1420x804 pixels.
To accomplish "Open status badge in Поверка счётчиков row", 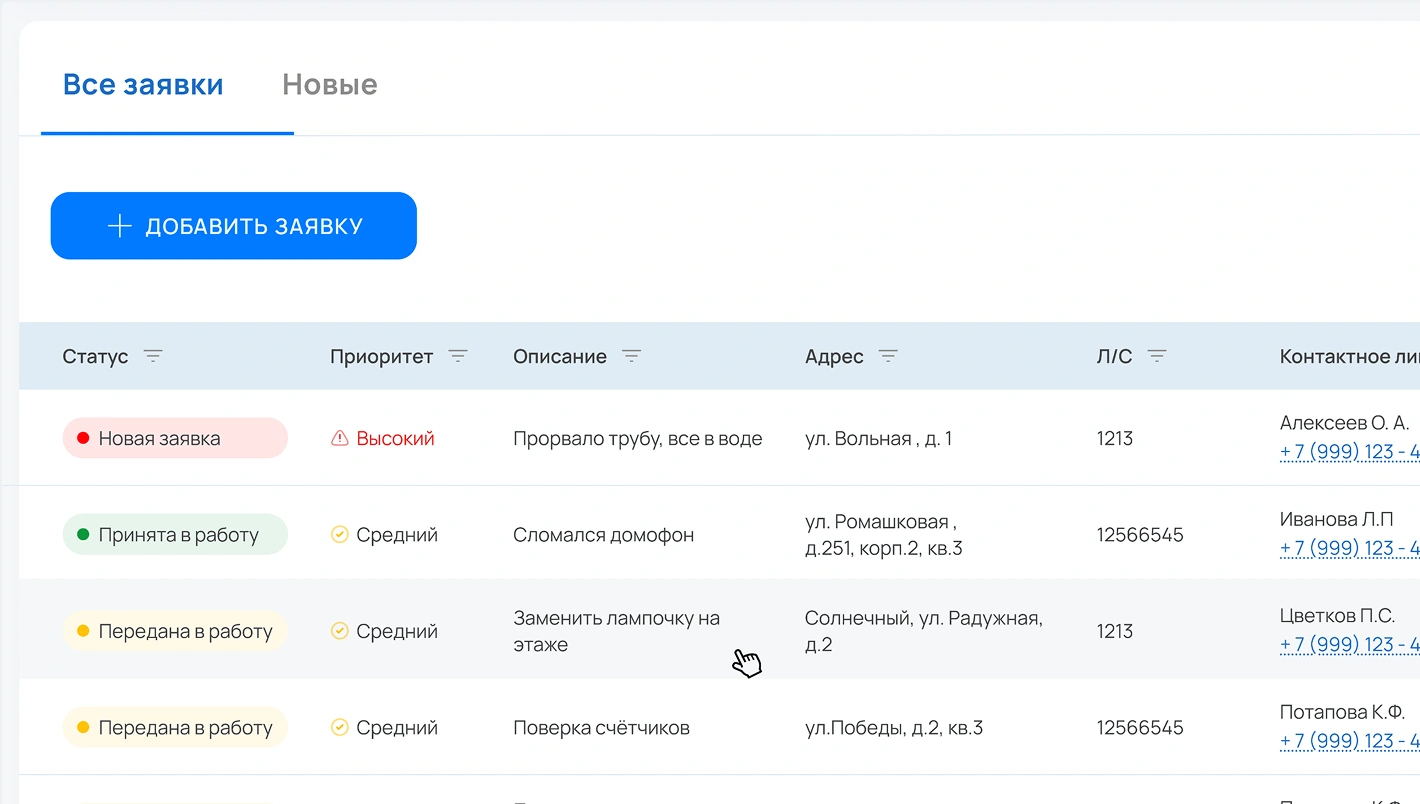I will click(x=175, y=728).
